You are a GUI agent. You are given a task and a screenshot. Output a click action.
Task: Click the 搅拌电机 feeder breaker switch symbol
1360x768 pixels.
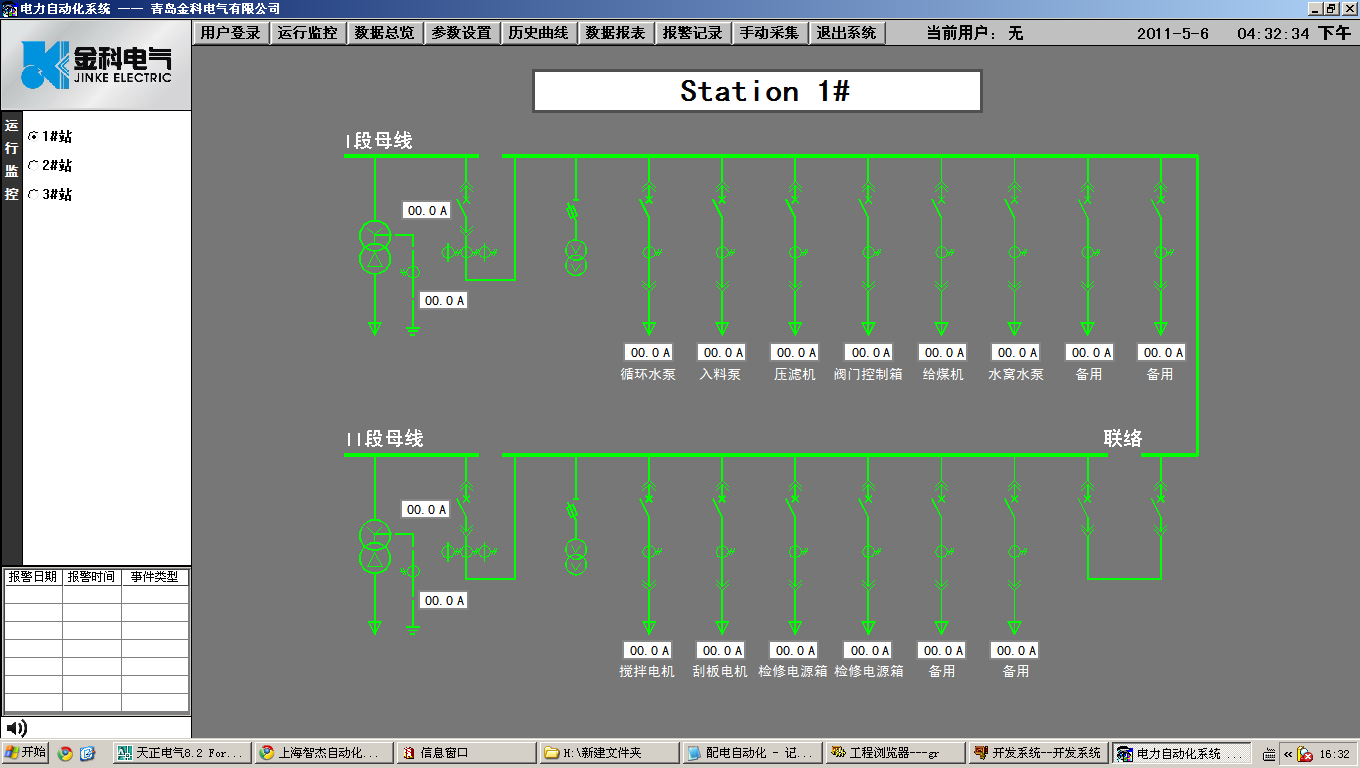647,507
